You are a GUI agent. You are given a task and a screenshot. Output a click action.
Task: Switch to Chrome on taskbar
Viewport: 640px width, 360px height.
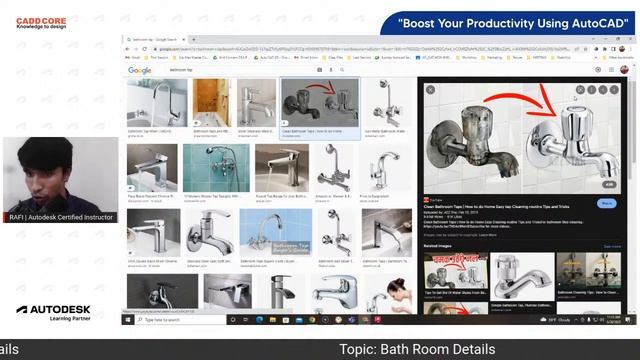(312, 320)
